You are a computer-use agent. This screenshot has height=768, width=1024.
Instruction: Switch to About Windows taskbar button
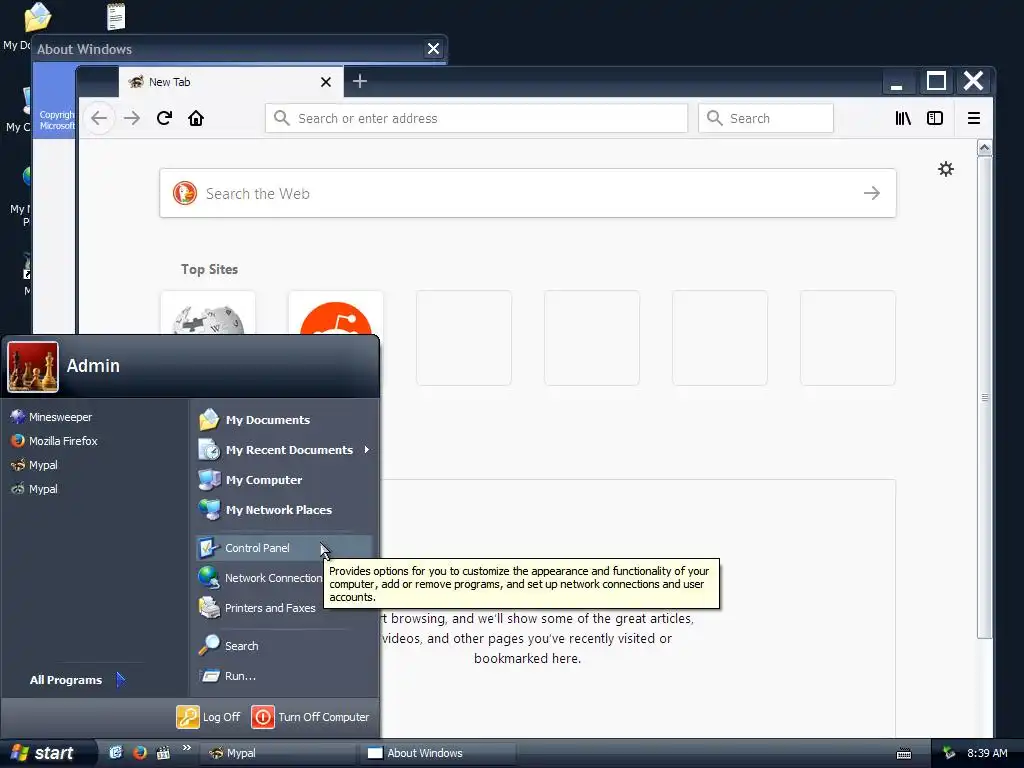[438, 753]
